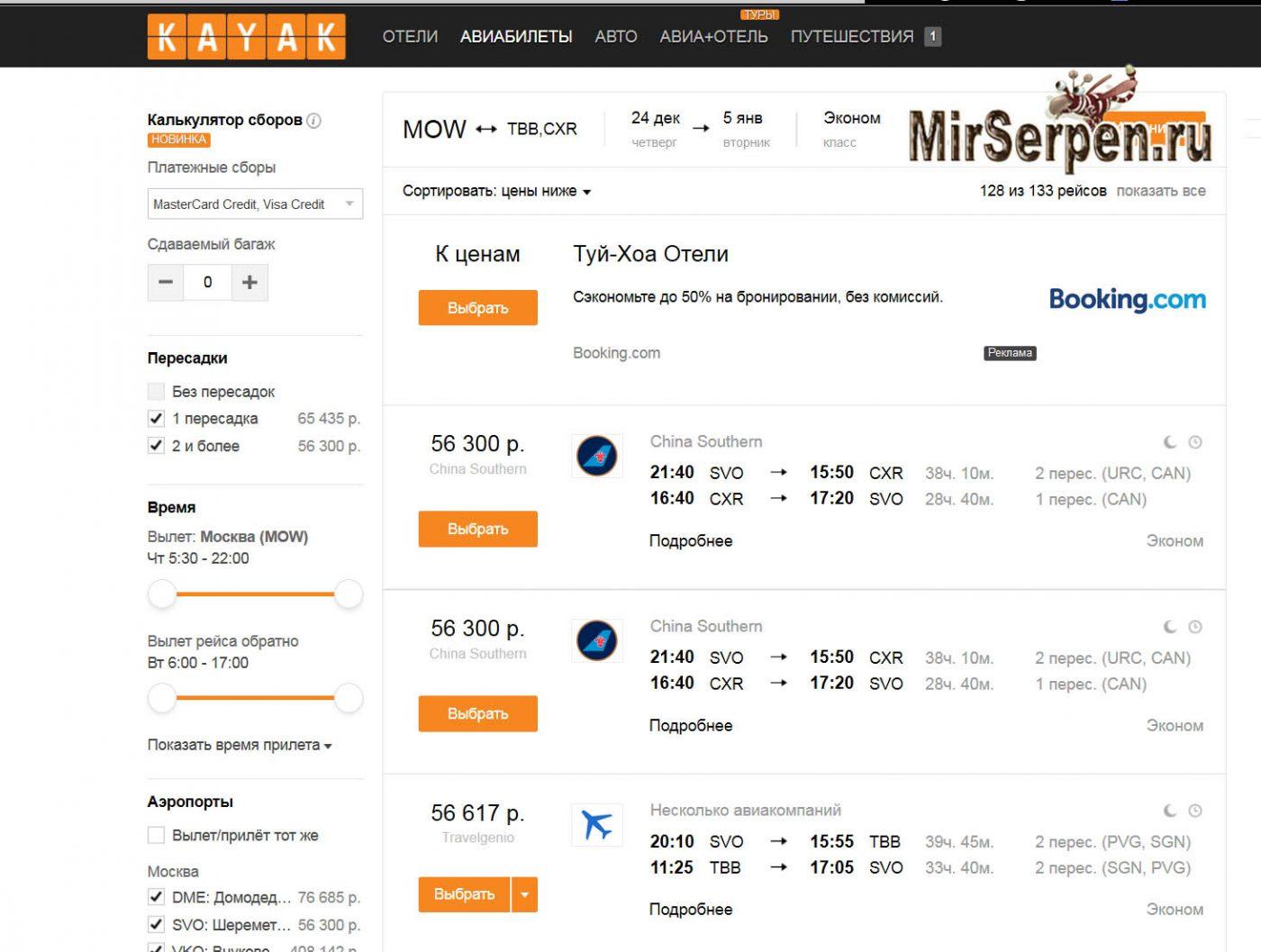
Task: Click the moon icon in first China Southern result
Action: [1170, 442]
